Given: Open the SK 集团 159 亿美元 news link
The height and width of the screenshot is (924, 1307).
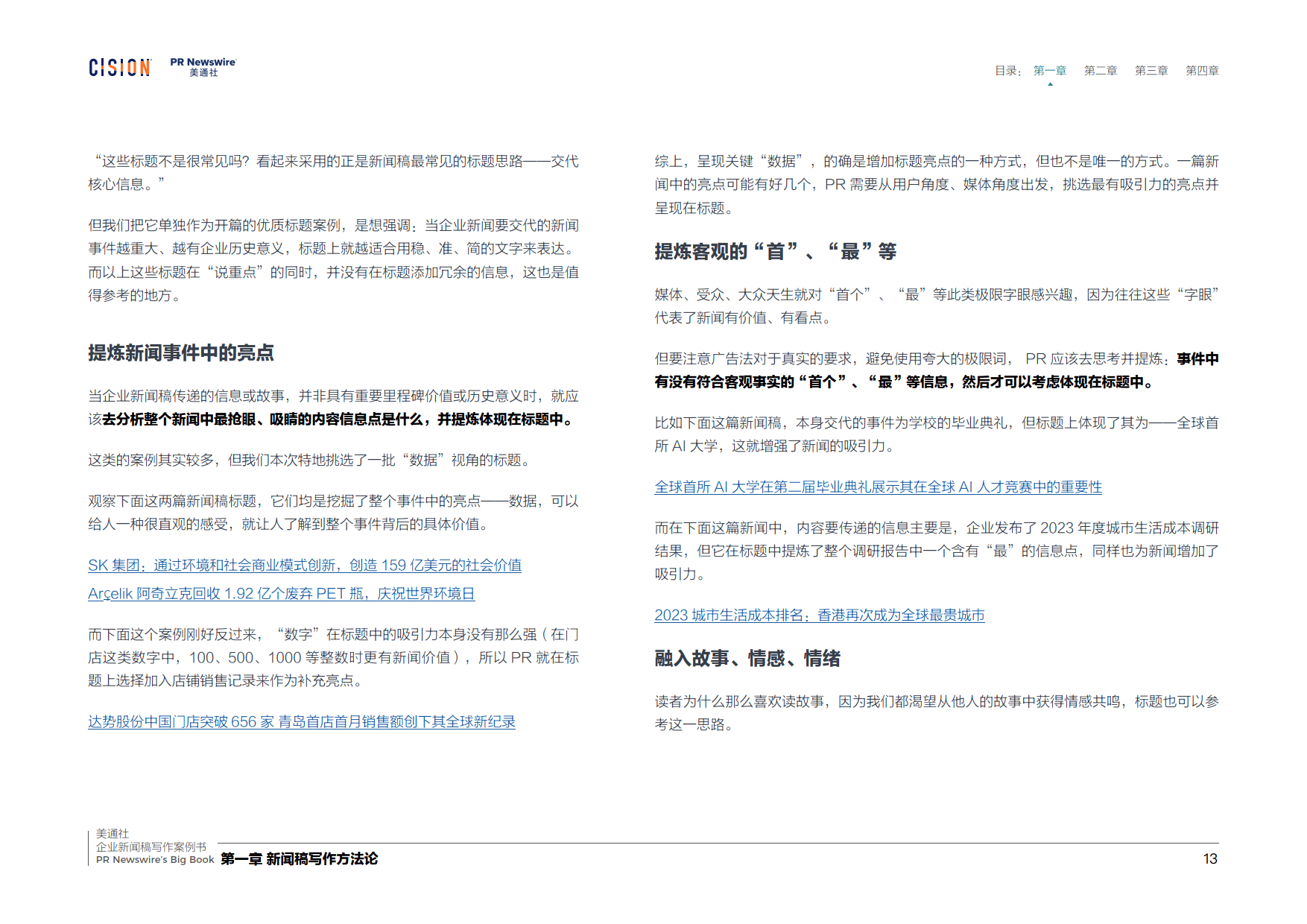Looking at the screenshot, I should point(305,566).
